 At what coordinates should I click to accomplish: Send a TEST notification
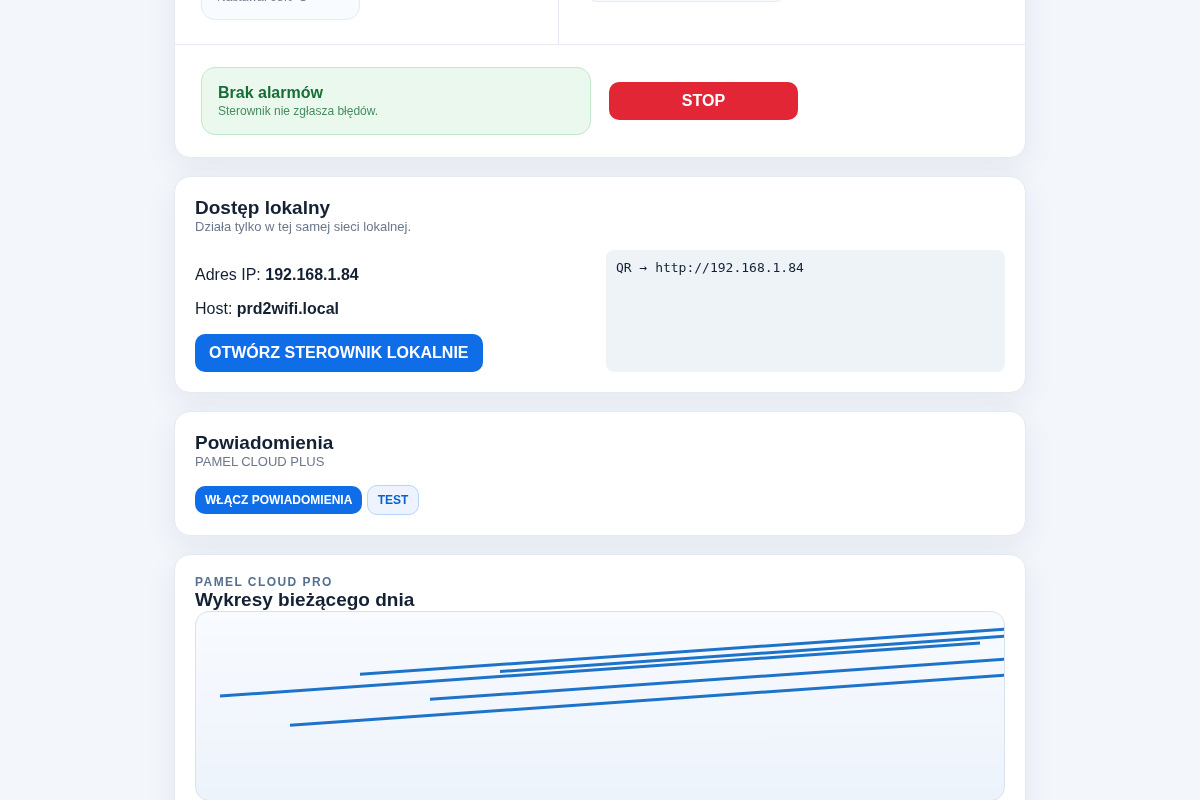coord(393,500)
